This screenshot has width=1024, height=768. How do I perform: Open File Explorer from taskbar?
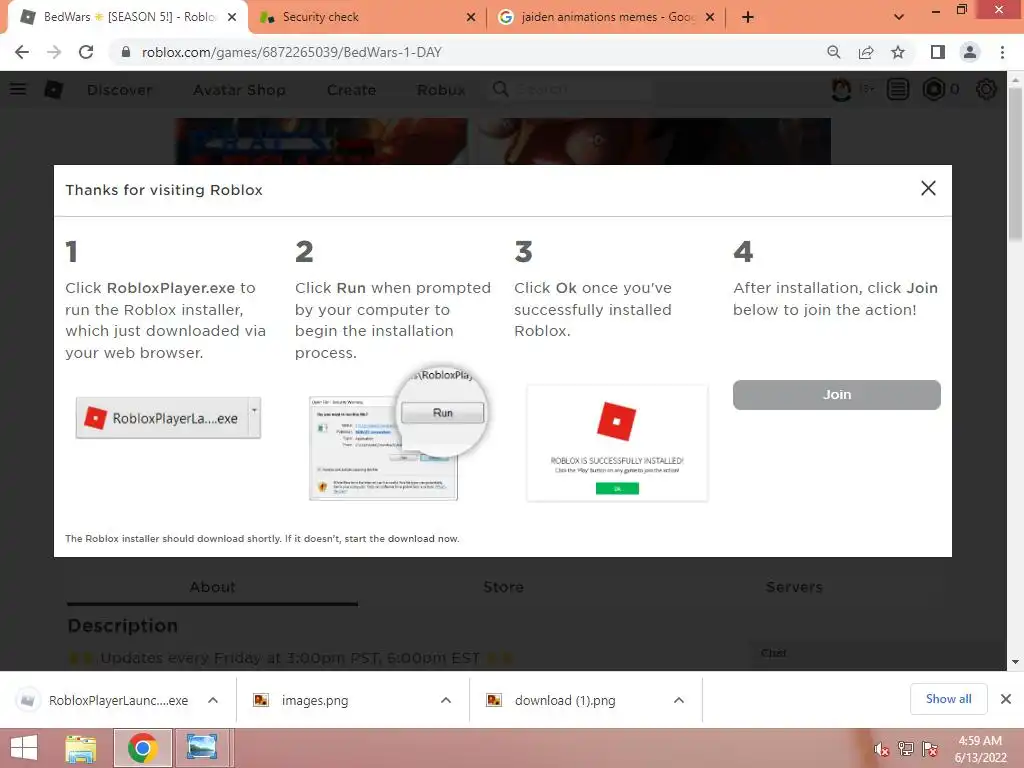pyautogui.click(x=80, y=748)
